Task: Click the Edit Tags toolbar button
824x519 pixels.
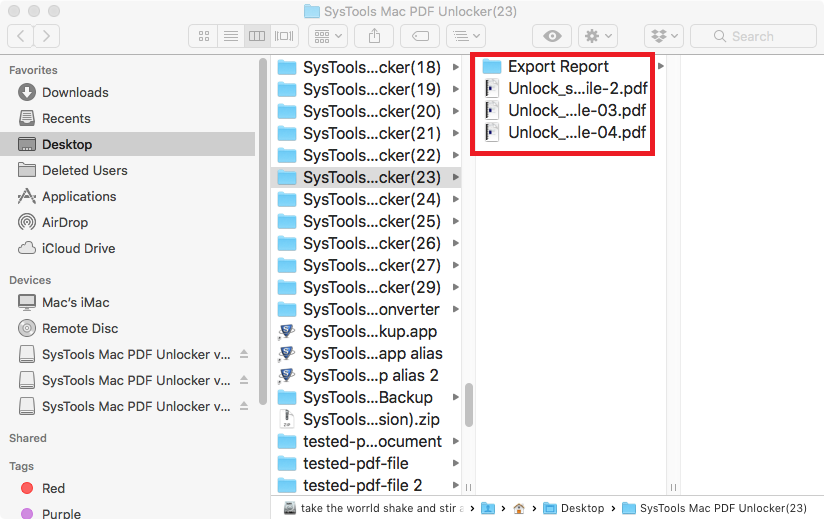Action: [420, 36]
